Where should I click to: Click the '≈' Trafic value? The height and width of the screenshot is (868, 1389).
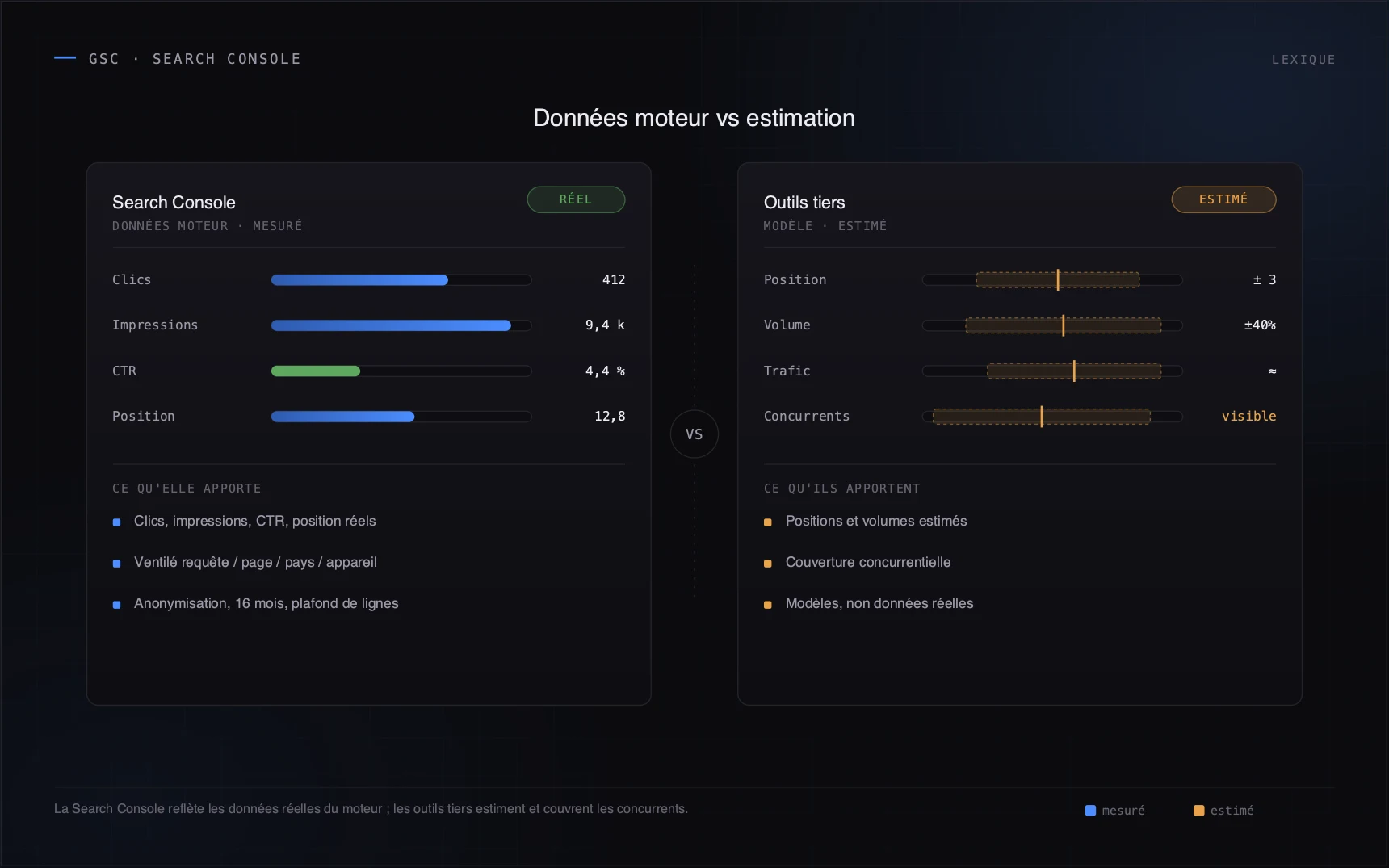(1272, 371)
